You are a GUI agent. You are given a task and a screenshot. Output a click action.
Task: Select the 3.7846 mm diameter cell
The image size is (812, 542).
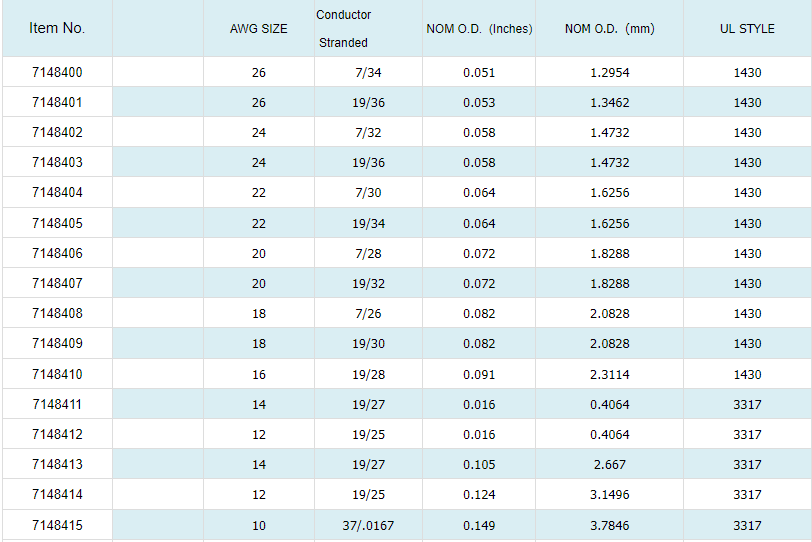[x=609, y=526]
